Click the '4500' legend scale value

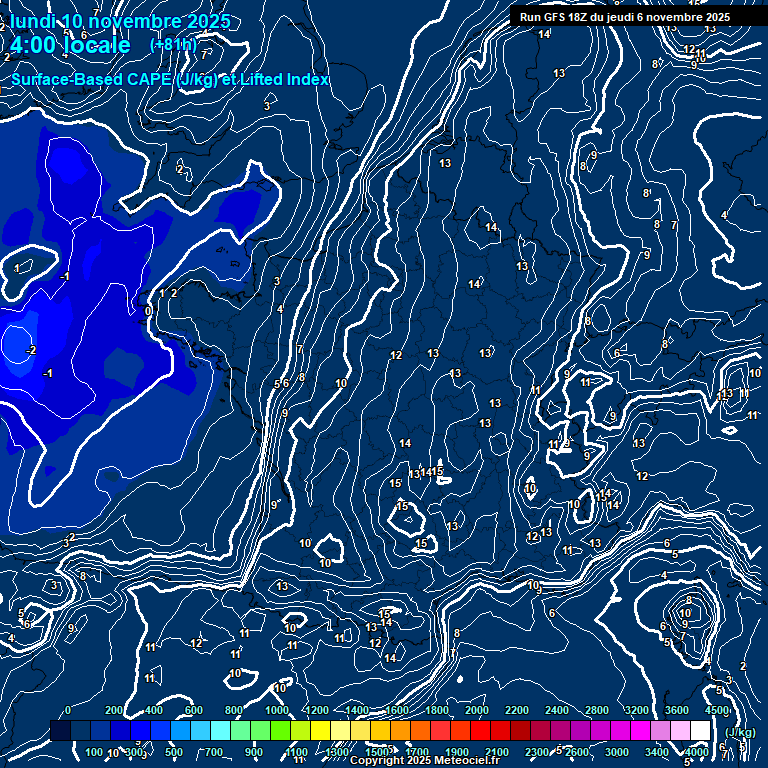[x=717, y=710]
